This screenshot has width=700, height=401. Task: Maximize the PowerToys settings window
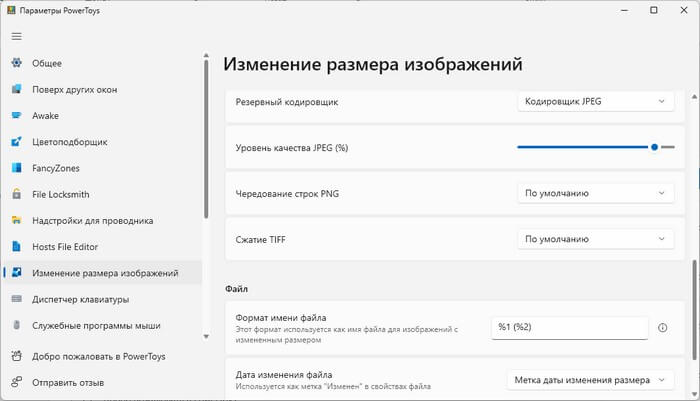click(x=654, y=10)
